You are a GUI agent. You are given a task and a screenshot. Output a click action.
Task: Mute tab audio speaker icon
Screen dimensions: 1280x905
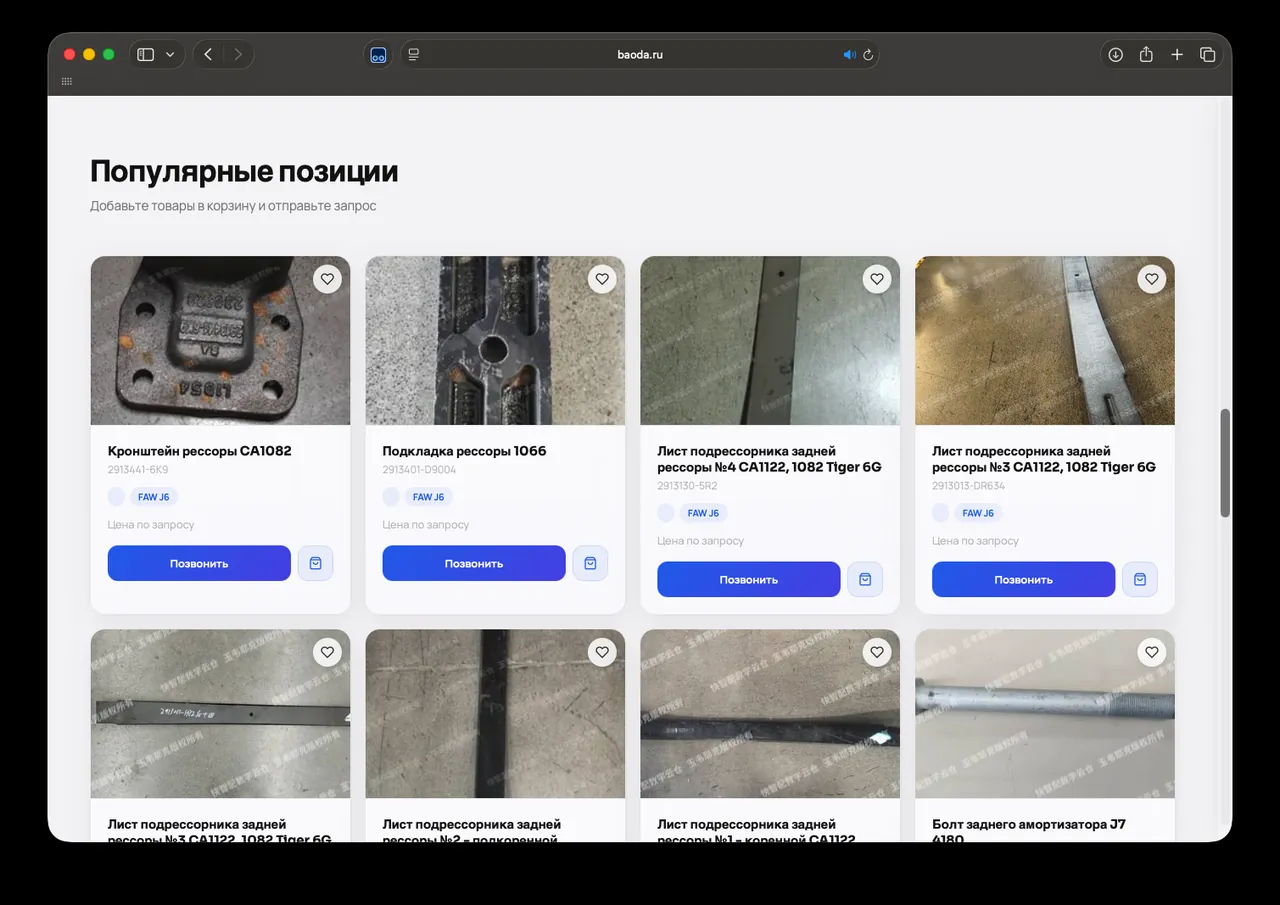[849, 55]
